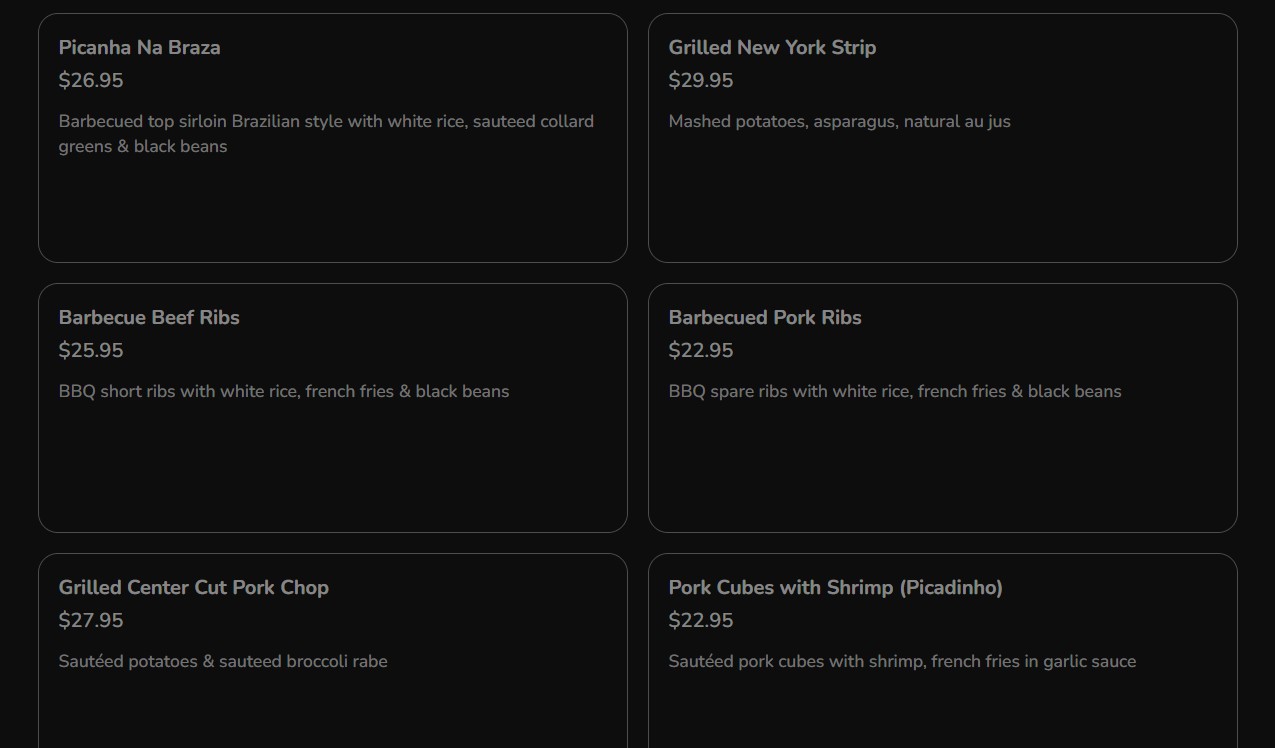The image size is (1275, 748).
Task: Open the Barbecue Beef Ribs item
Action: pos(149,317)
